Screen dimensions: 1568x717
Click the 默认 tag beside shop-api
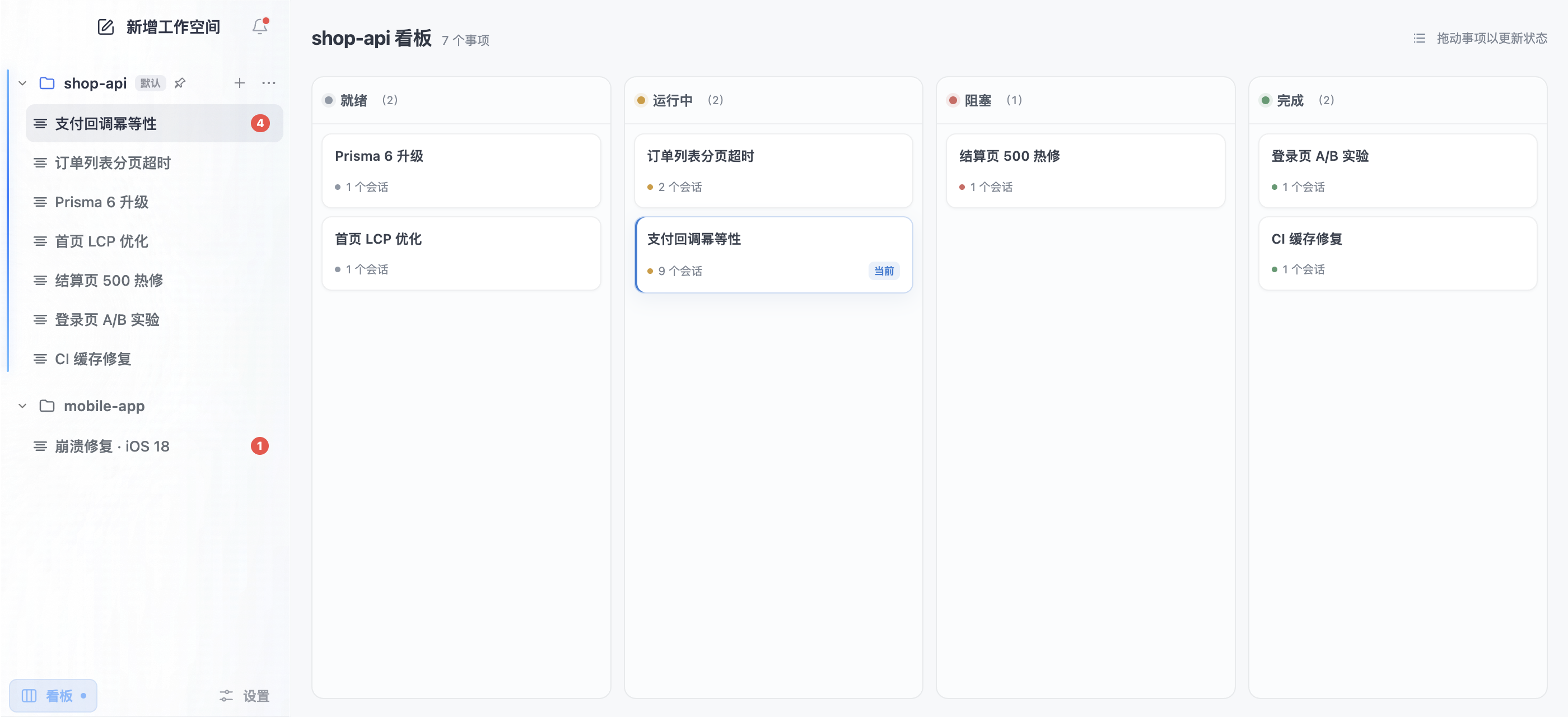tap(150, 83)
